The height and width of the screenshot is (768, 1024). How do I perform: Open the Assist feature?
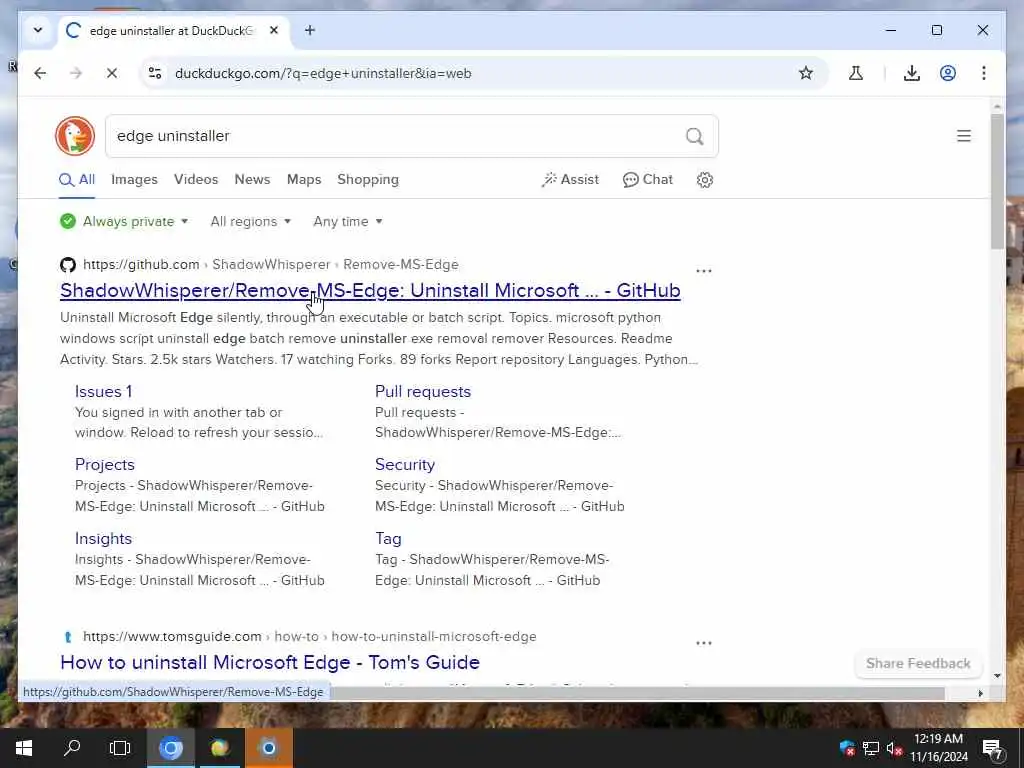point(569,180)
